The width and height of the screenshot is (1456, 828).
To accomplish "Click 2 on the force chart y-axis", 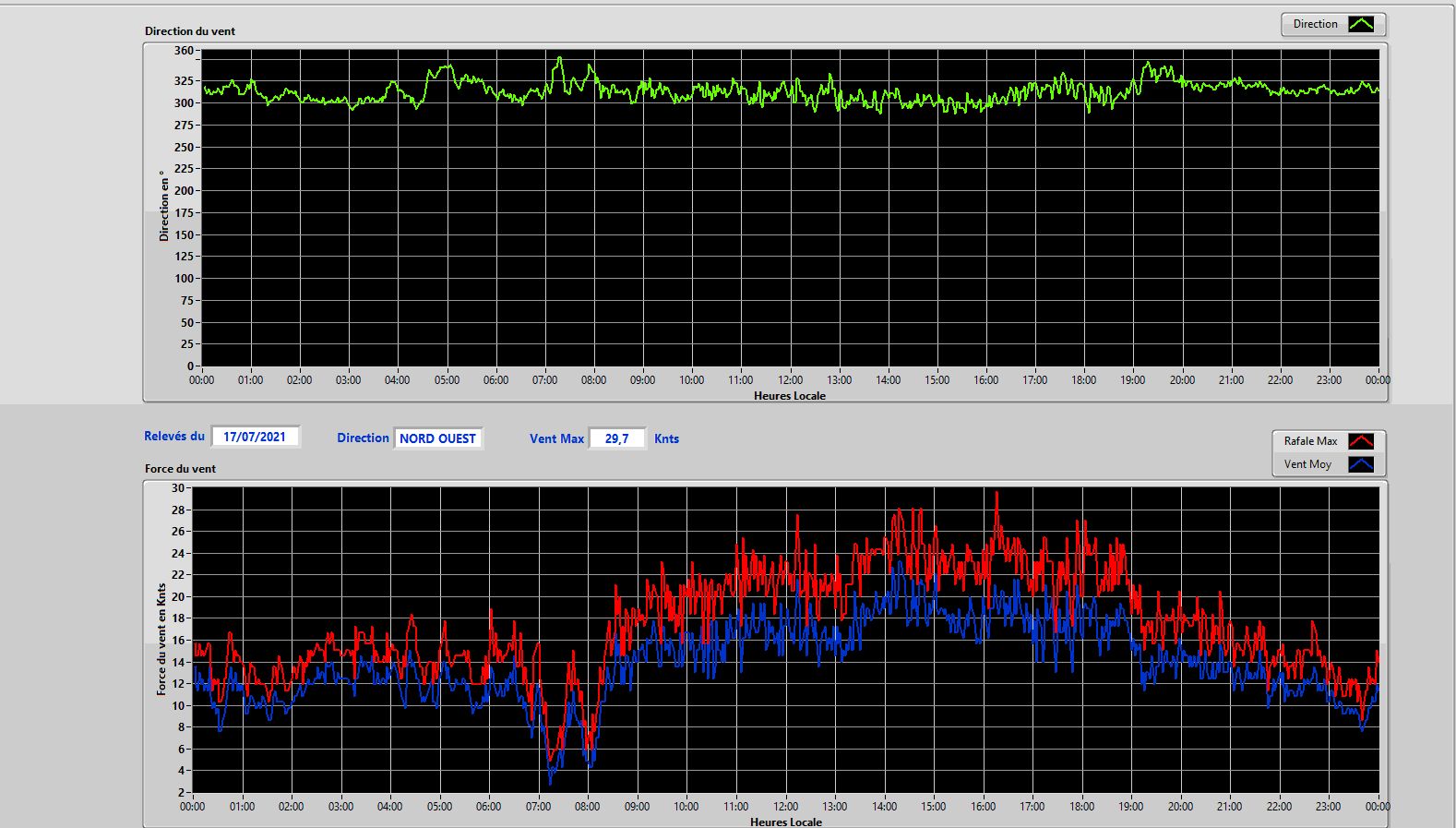I will pyautogui.click(x=182, y=793).
